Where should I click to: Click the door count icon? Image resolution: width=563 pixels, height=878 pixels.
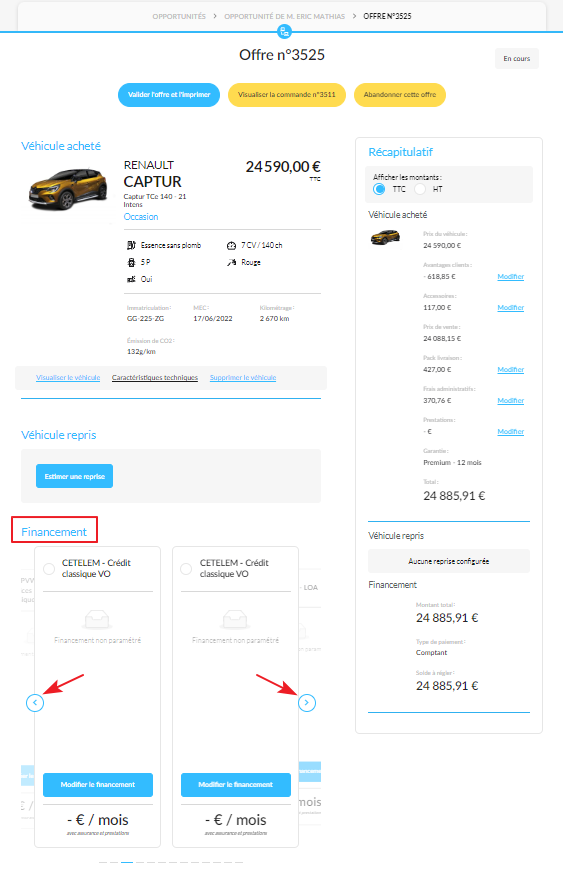(x=131, y=262)
